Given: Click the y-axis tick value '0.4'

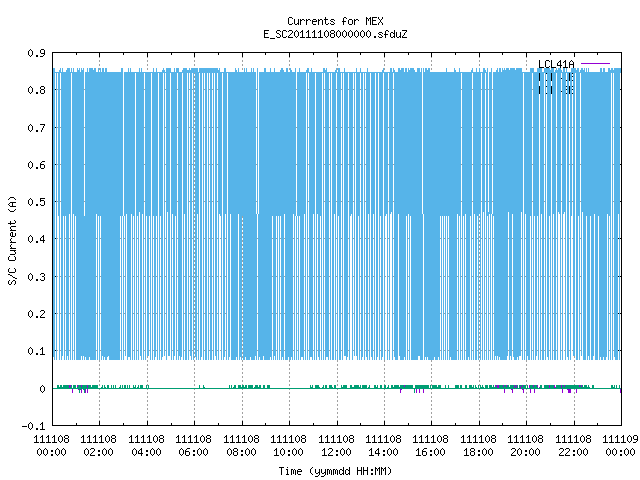Looking at the screenshot, I should tap(36, 239).
